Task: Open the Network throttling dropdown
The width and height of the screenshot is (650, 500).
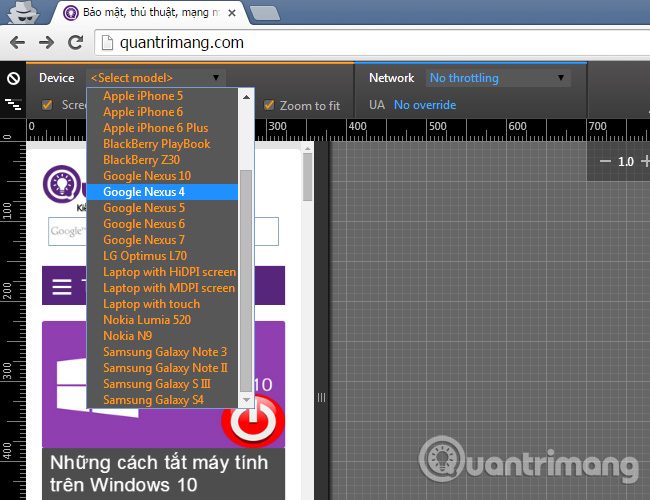Action: (x=497, y=78)
